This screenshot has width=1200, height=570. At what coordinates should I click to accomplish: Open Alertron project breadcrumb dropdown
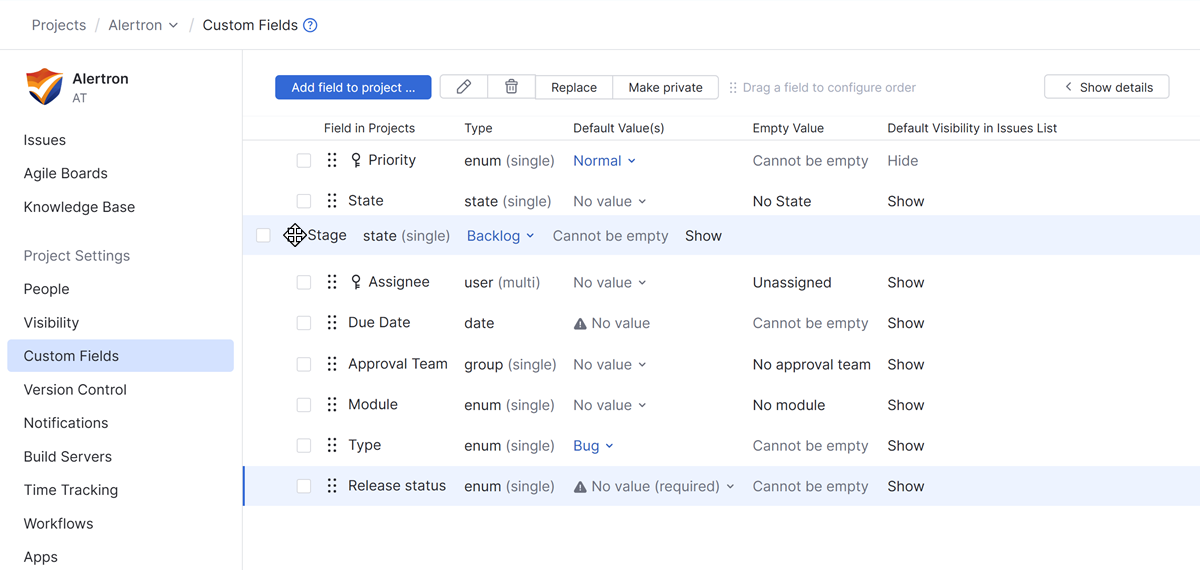[143, 25]
